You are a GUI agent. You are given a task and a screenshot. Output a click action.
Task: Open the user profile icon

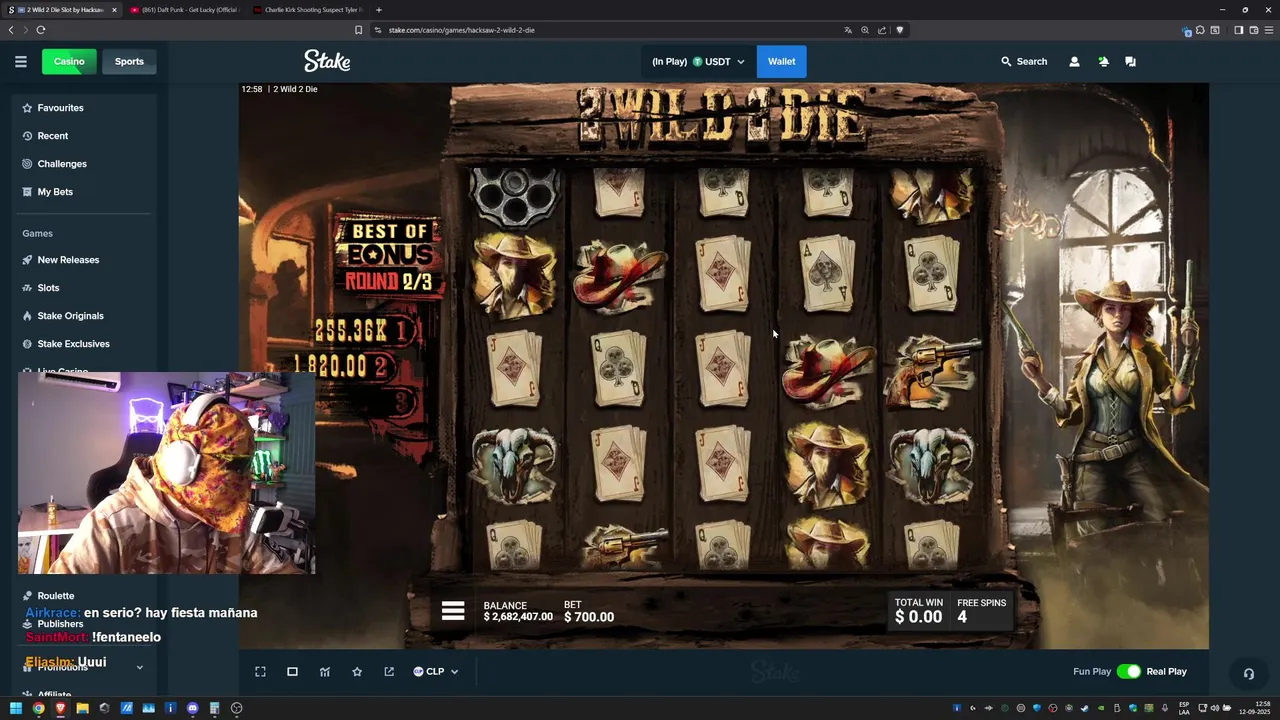pos(1074,61)
